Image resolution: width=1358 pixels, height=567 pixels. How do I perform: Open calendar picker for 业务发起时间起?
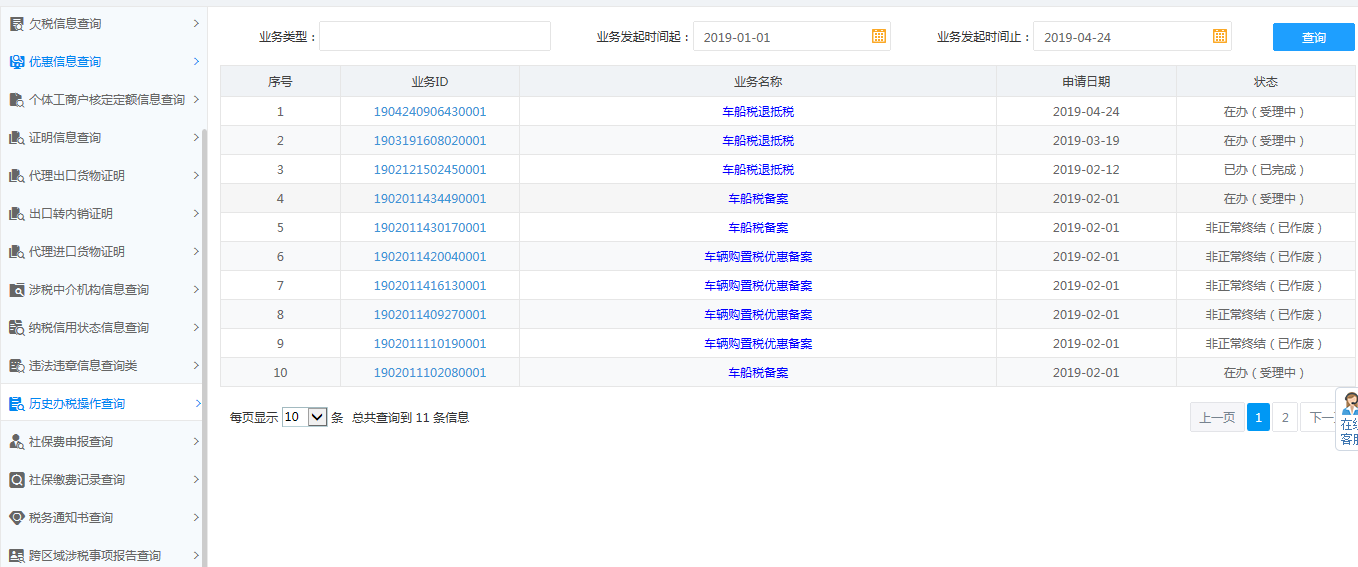878,36
